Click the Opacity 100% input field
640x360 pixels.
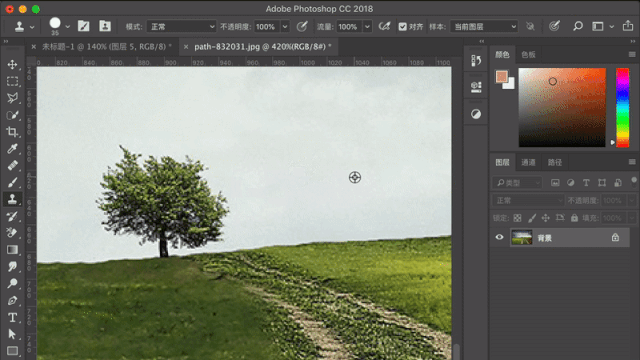[267, 27]
